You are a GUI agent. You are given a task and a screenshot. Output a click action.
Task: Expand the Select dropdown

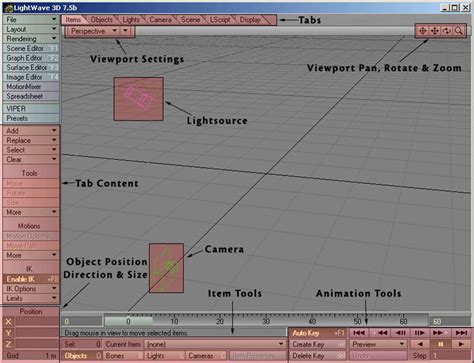[31, 150]
